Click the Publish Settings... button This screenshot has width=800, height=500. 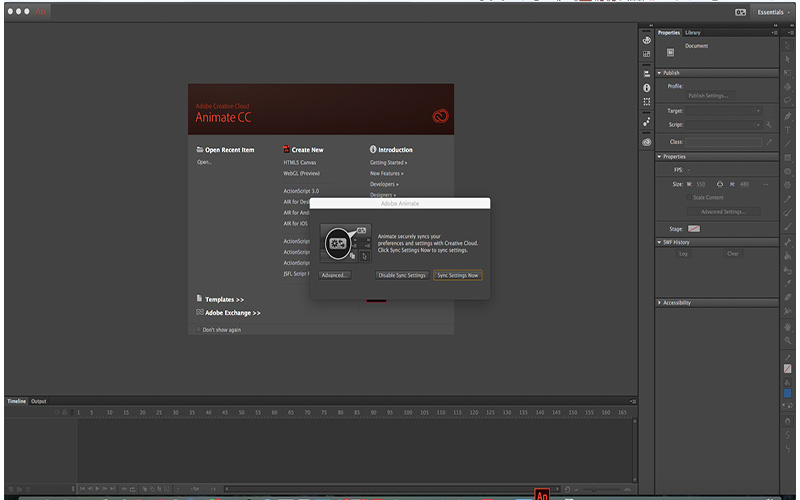tap(708, 96)
